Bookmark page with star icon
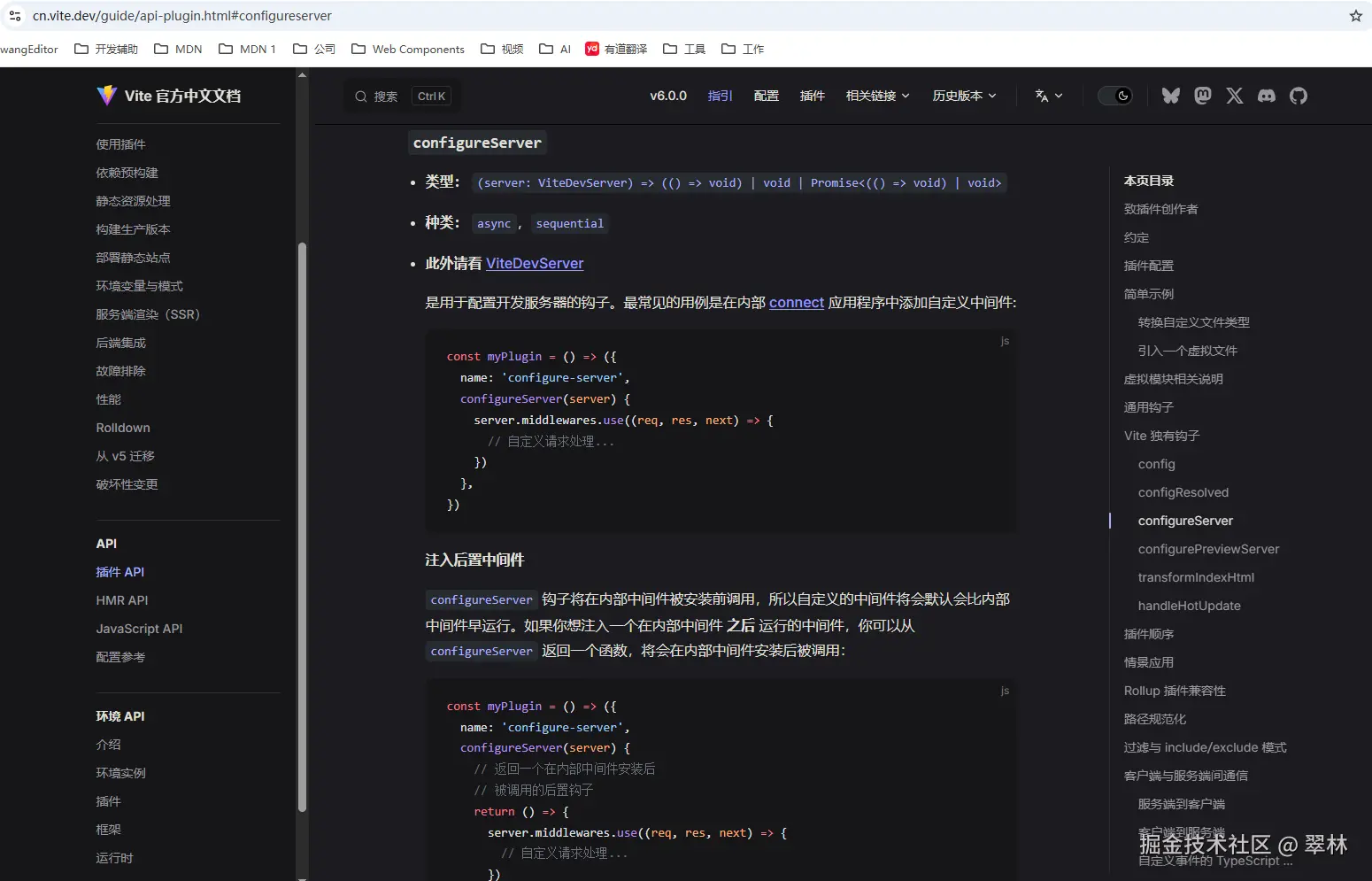Screen dimensions: 1372x881 tap(1355, 16)
